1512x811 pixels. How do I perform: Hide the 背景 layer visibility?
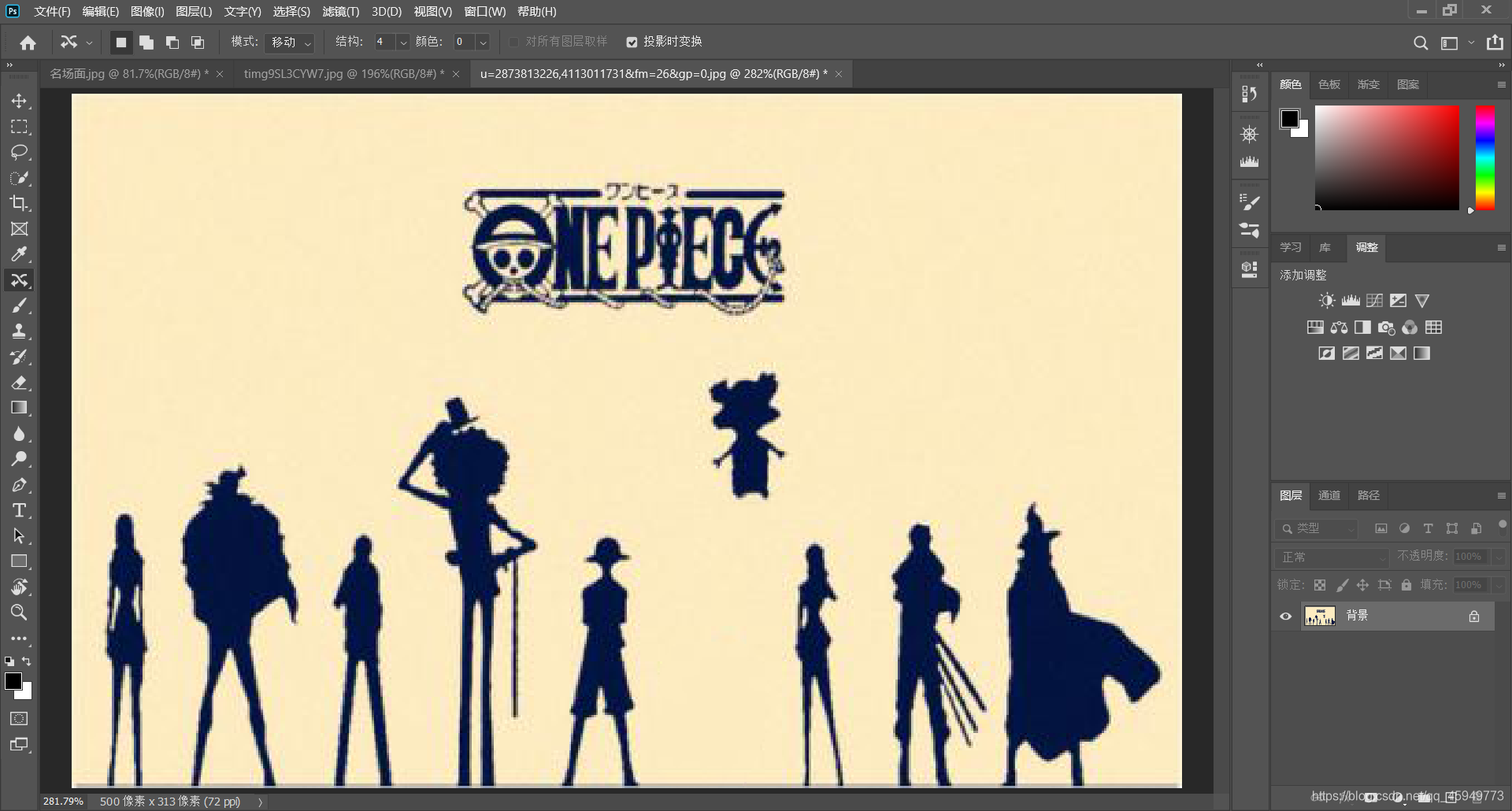pyautogui.click(x=1286, y=616)
